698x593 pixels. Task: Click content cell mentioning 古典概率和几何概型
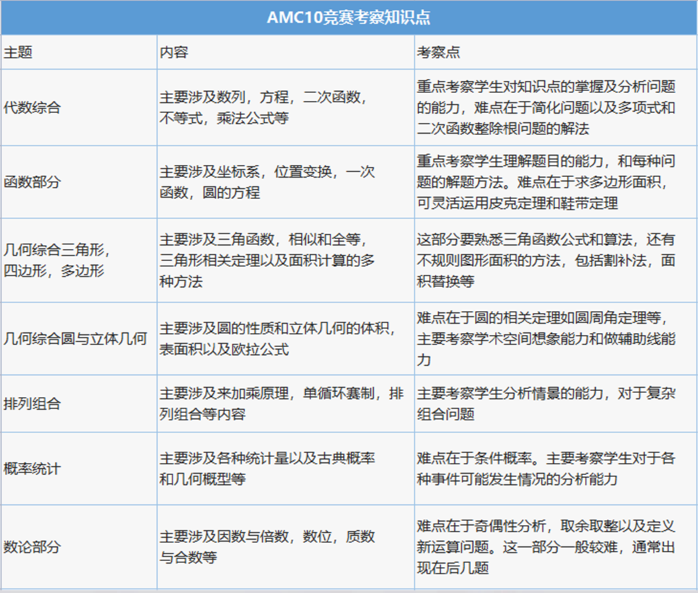[x=285, y=468]
